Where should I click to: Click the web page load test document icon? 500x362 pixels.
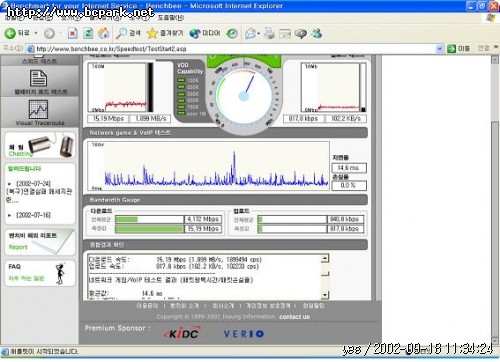coord(39,79)
